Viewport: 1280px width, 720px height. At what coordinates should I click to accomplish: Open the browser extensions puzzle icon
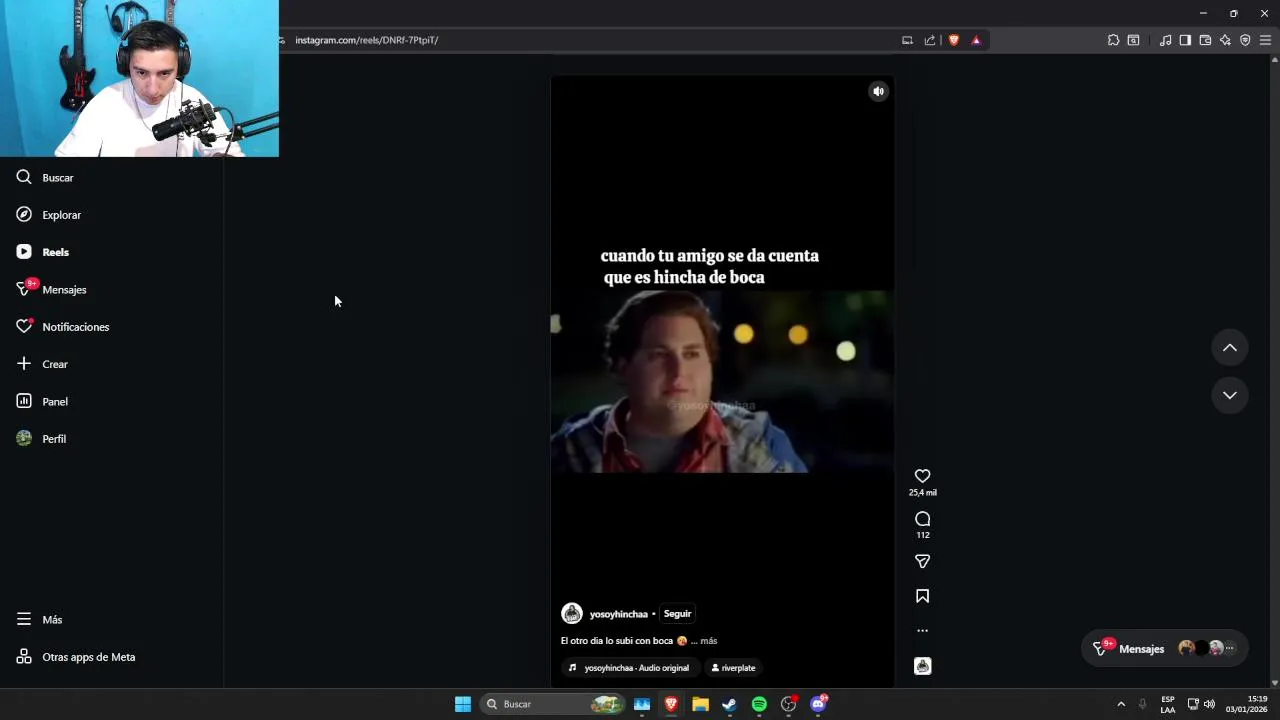point(1113,40)
